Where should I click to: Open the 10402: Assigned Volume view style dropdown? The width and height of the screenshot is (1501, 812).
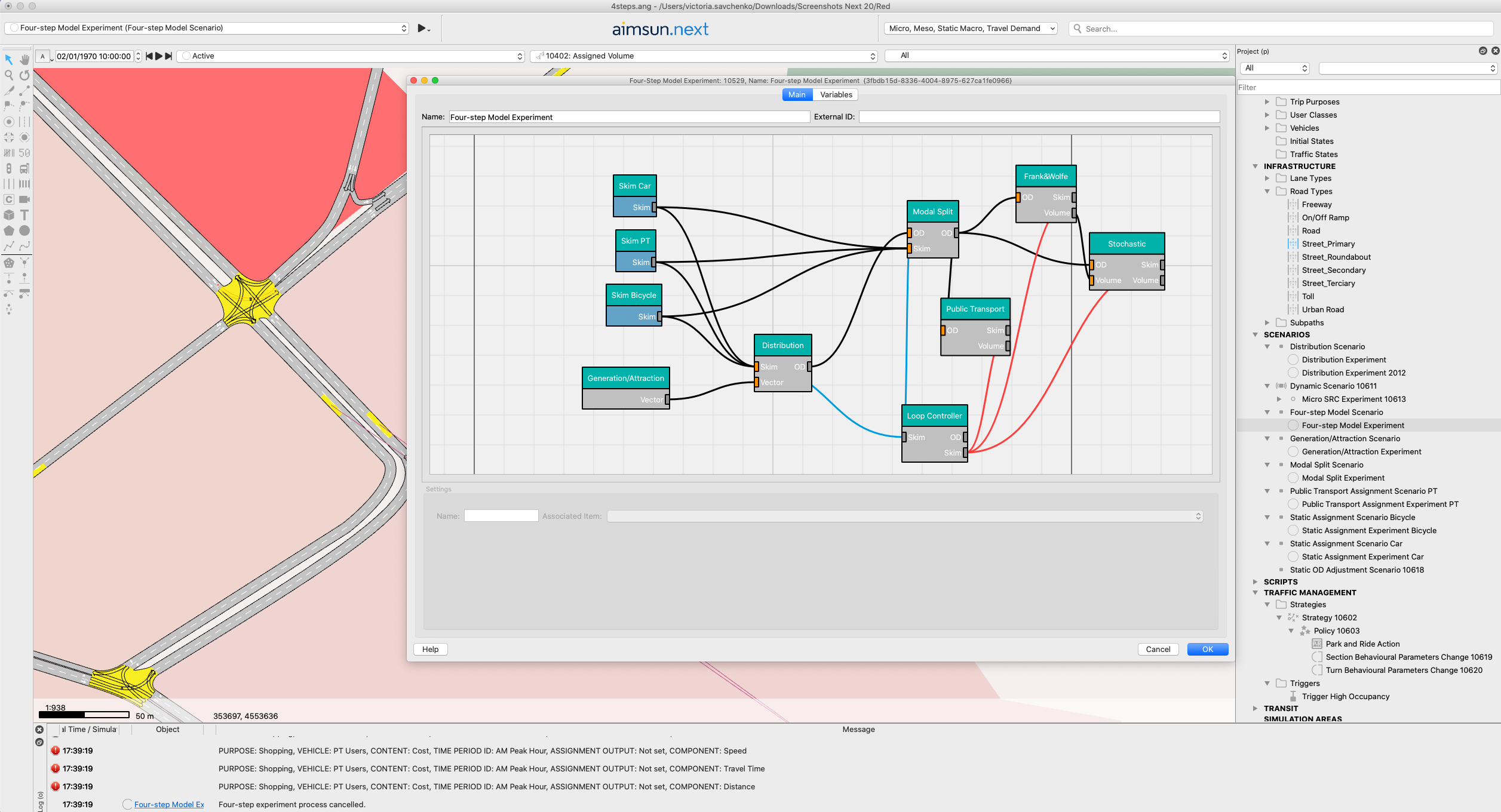click(705, 56)
